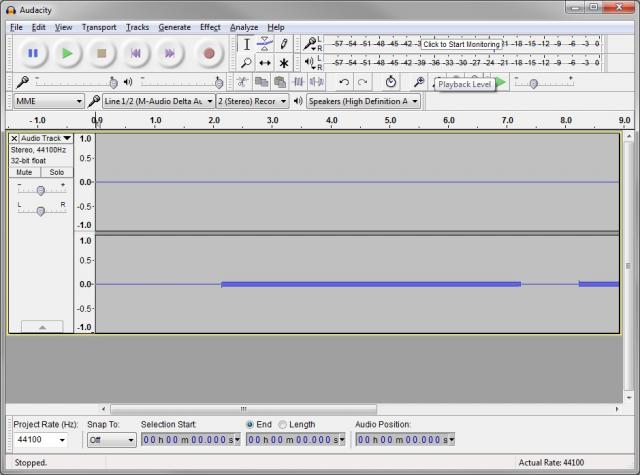This screenshot has height=475, width=640.
Task: Open the View menu
Action: pos(63,27)
